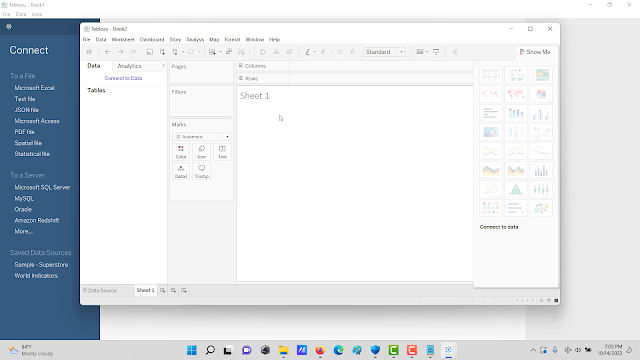Switch to the Analytics tab
Image resolution: width=640 pixels, height=360 pixels.
tap(129, 66)
